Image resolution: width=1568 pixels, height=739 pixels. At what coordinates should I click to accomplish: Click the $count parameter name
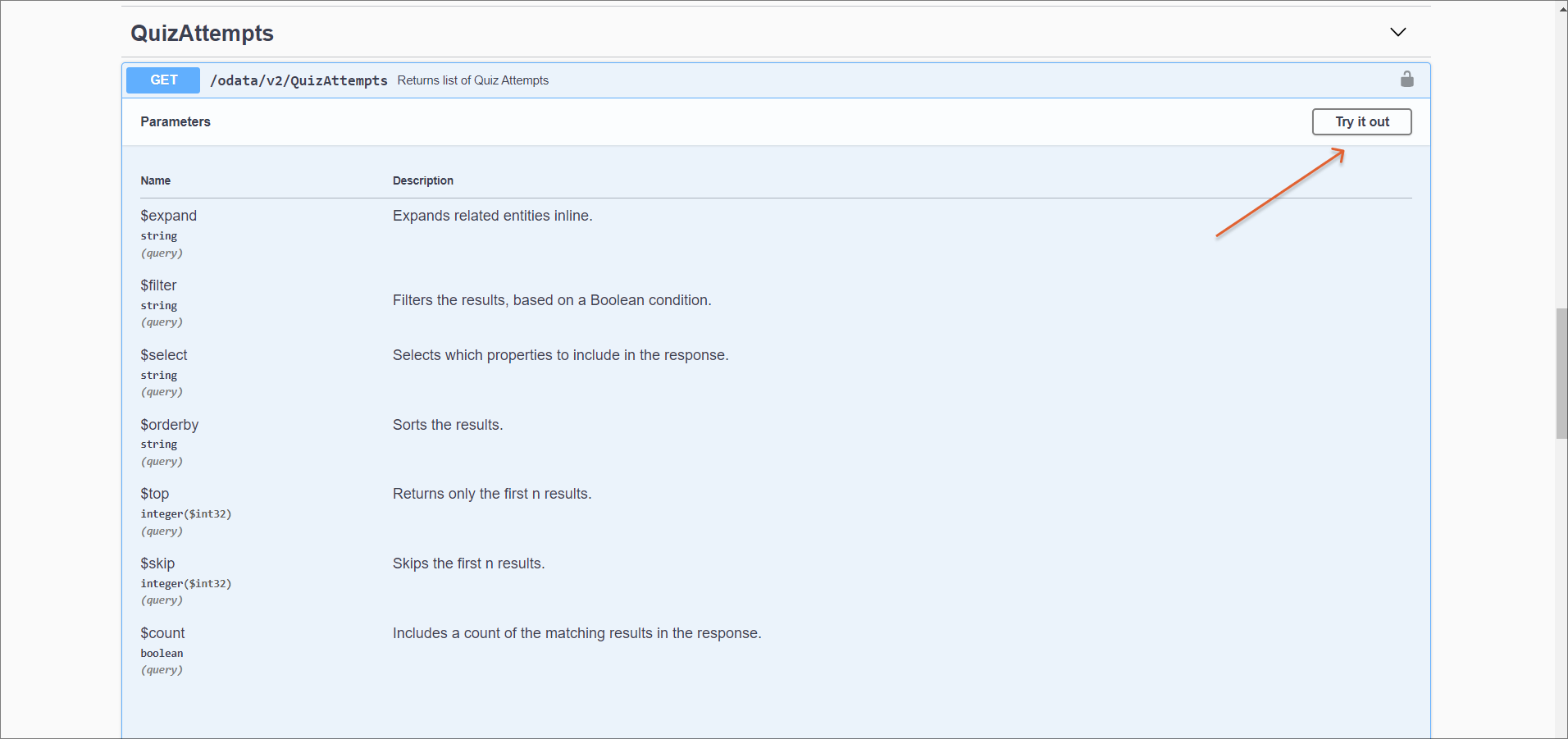162,633
